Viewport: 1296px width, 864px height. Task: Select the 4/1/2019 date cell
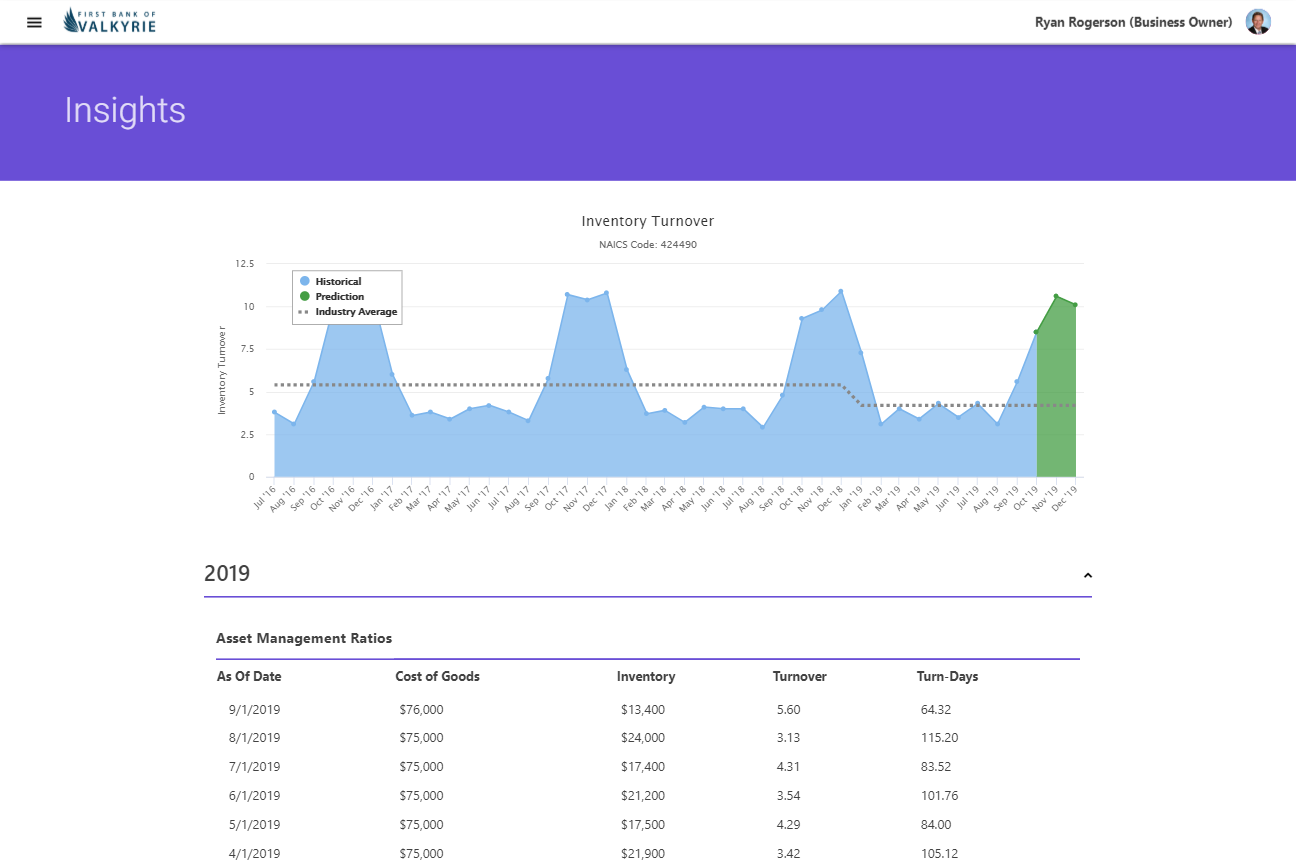click(x=254, y=854)
